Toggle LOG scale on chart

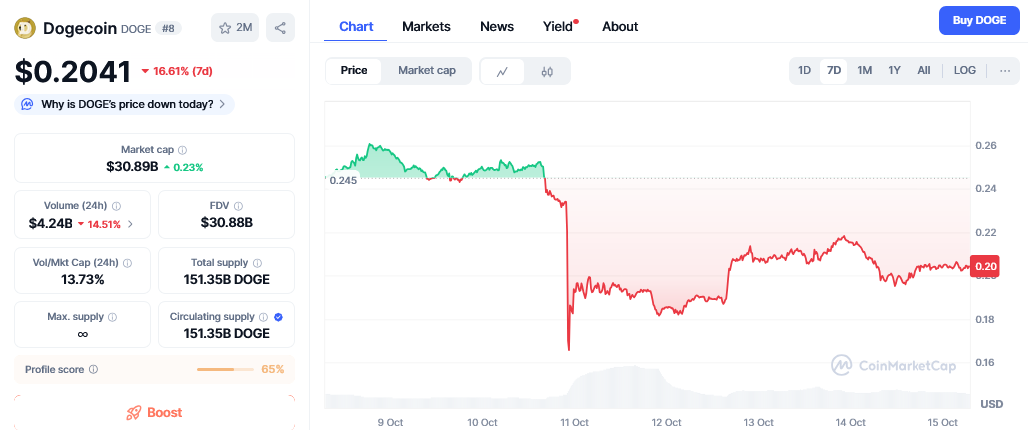965,71
